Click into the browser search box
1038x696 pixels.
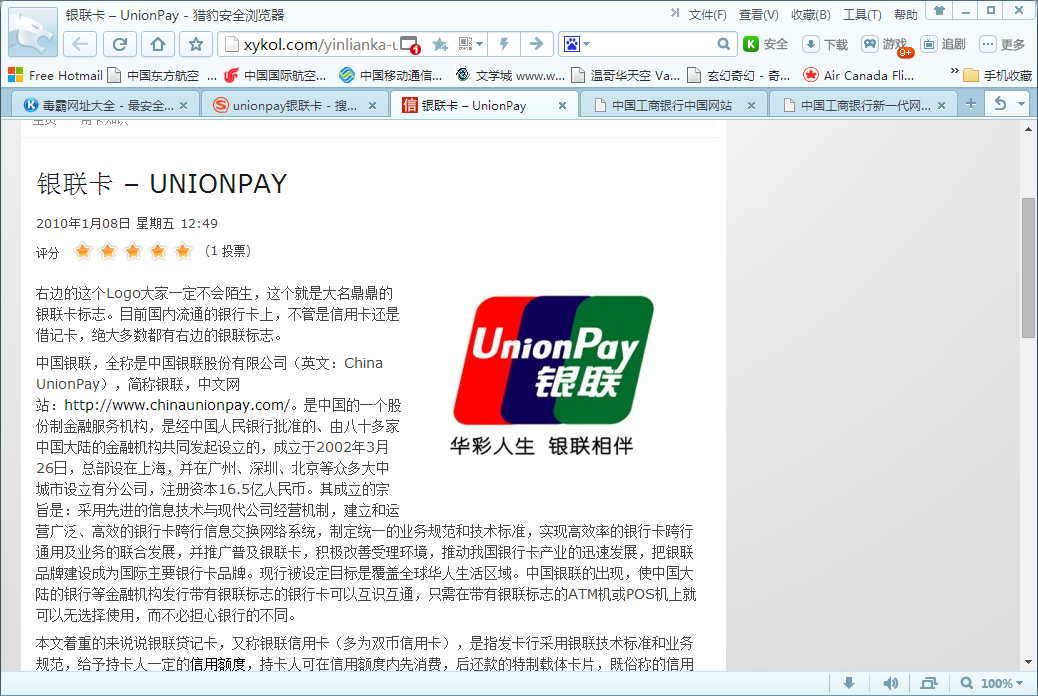point(650,44)
